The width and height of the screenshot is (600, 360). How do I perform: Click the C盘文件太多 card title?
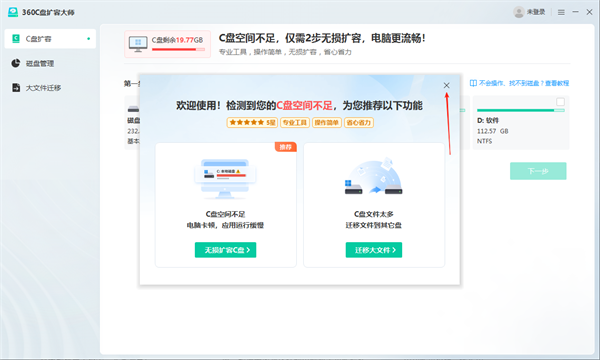pos(373,214)
